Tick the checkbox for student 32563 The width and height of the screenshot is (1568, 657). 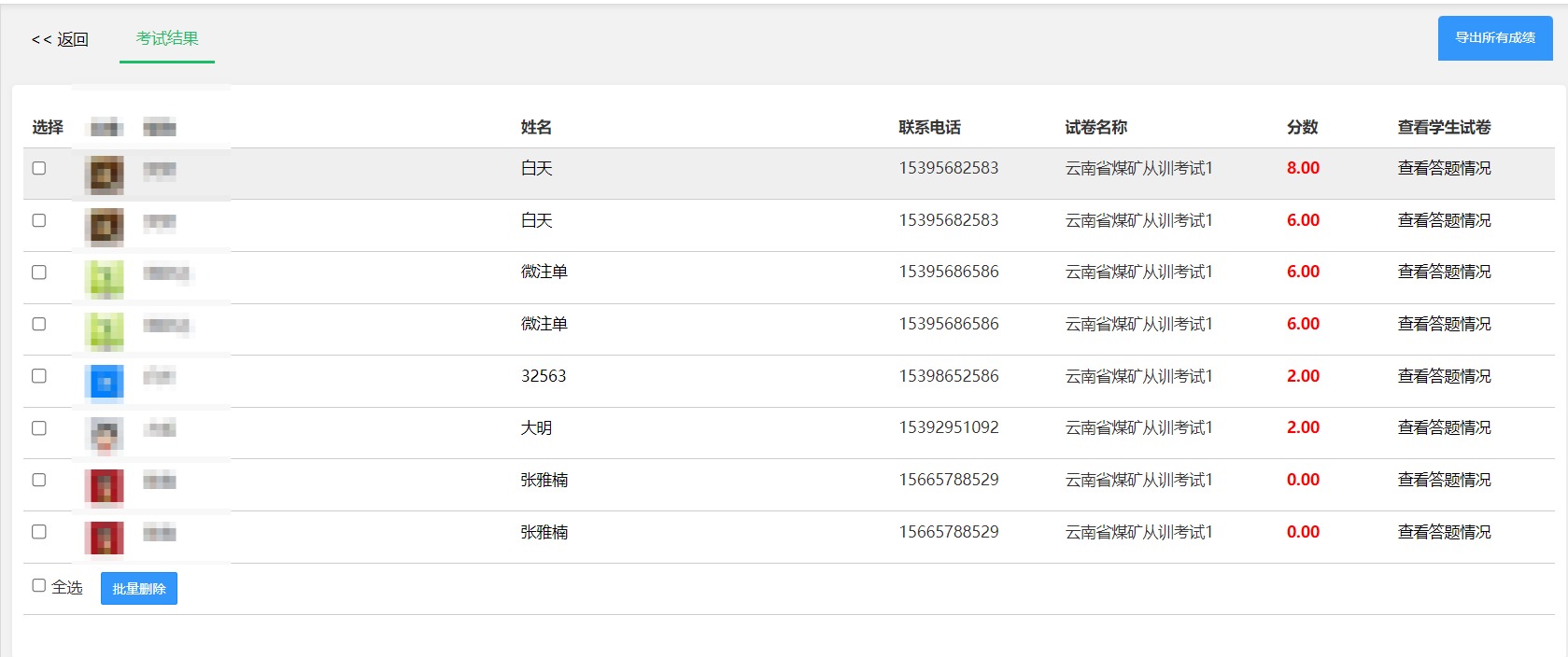[39, 376]
